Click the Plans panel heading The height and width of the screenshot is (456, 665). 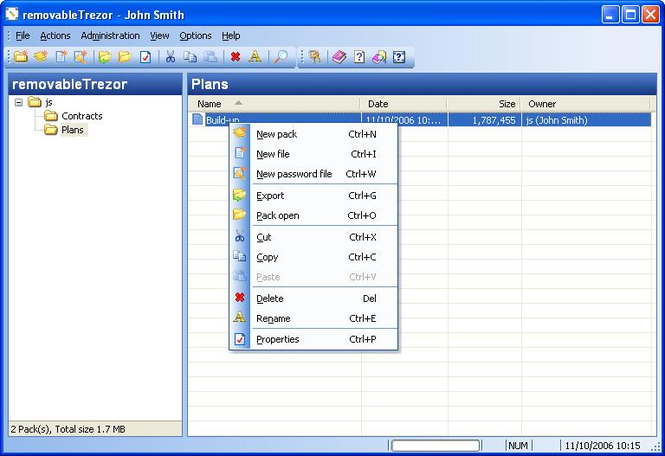210,84
